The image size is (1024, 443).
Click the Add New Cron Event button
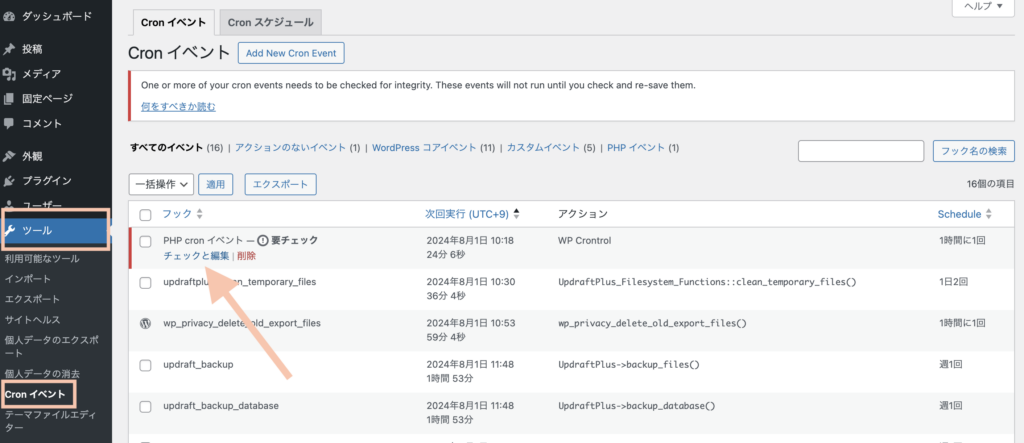point(291,54)
